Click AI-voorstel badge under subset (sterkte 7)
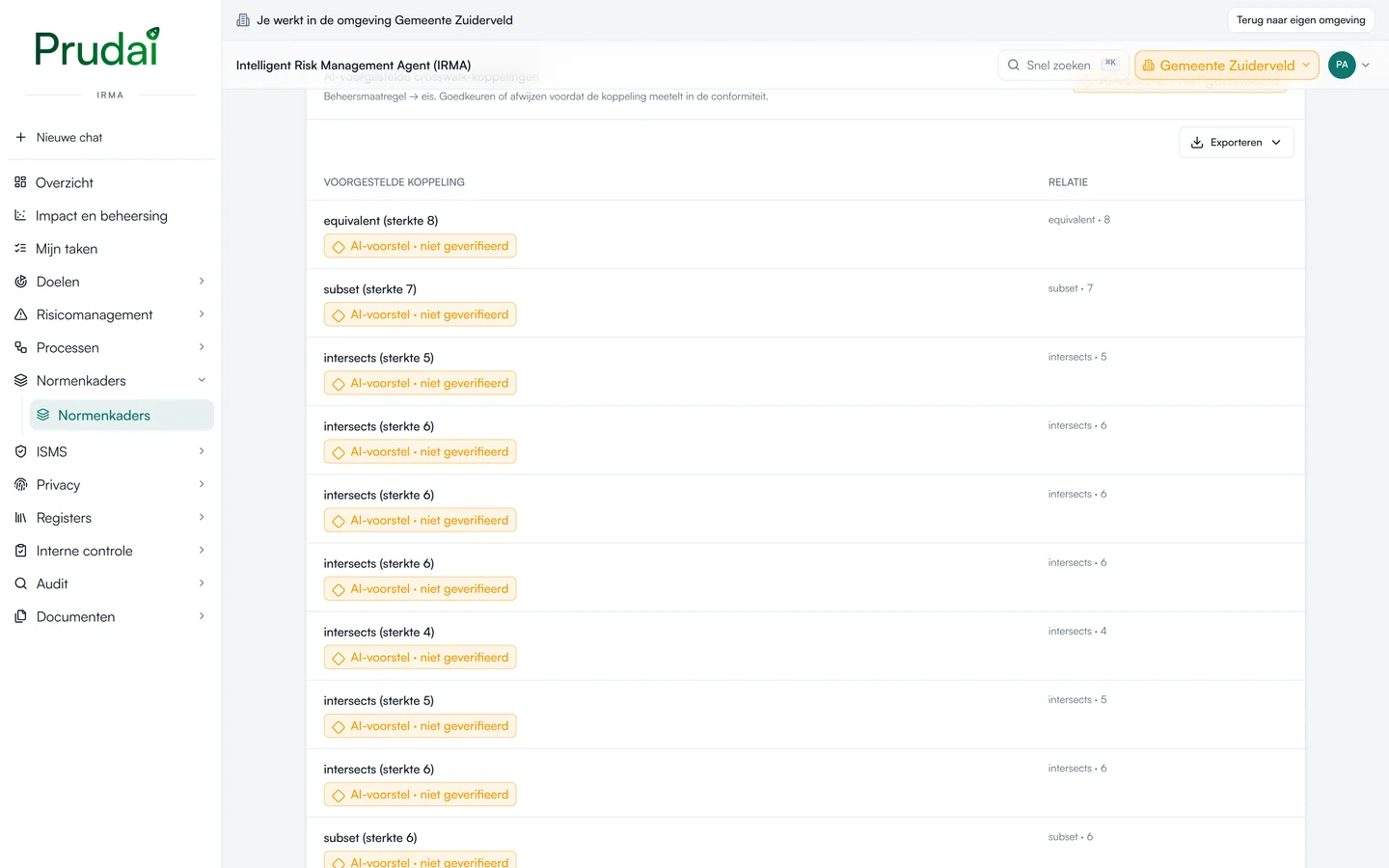Screen dimensions: 1389x868 point(420,314)
